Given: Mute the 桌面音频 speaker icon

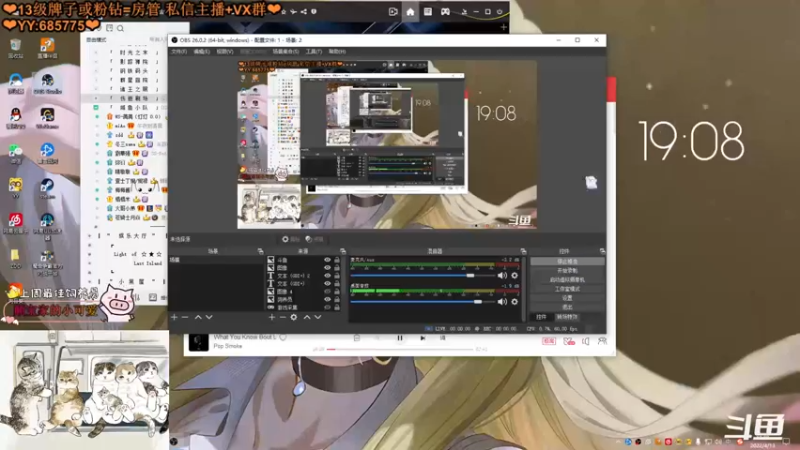Looking at the screenshot, I should (502, 302).
